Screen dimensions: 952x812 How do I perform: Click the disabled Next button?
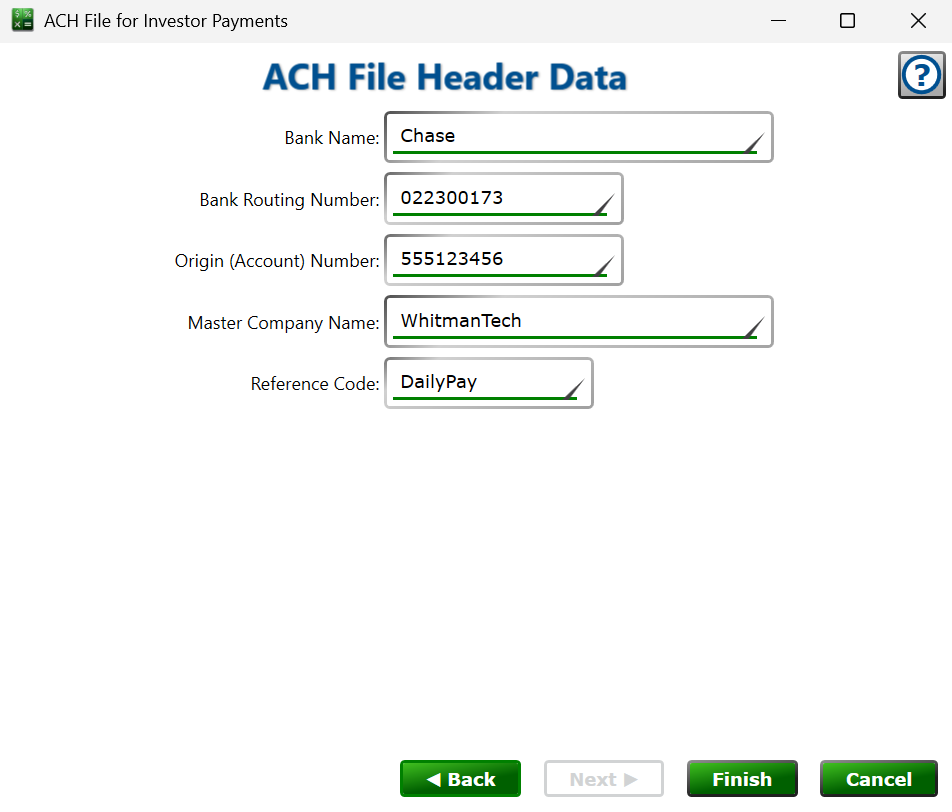[604, 778]
